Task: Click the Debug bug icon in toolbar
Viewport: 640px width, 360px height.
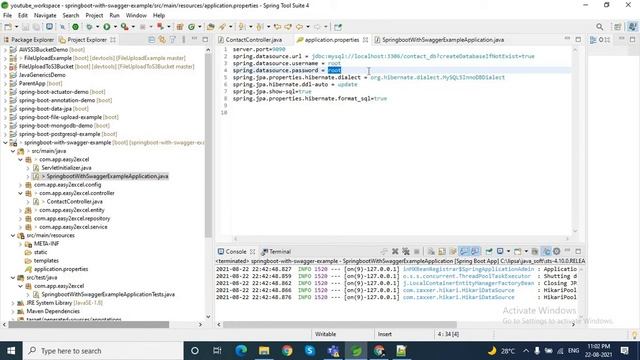Action: click(89, 27)
